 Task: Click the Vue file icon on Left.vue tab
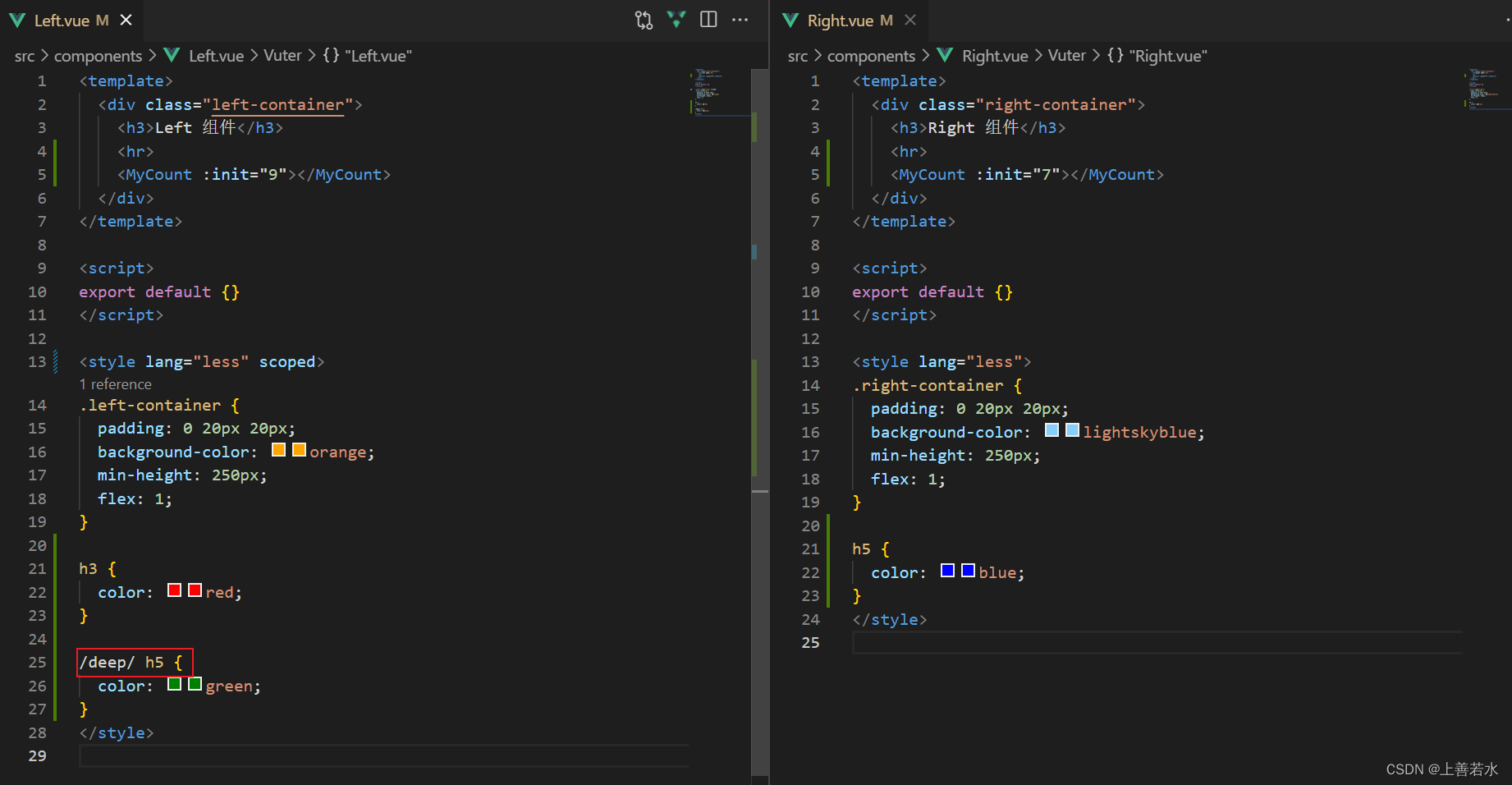click(x=17, y=20)
